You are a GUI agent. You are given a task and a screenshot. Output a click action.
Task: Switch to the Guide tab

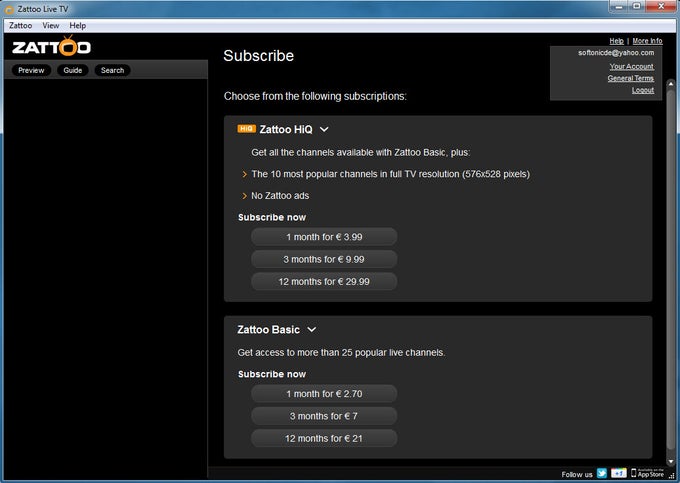(73, 70)
